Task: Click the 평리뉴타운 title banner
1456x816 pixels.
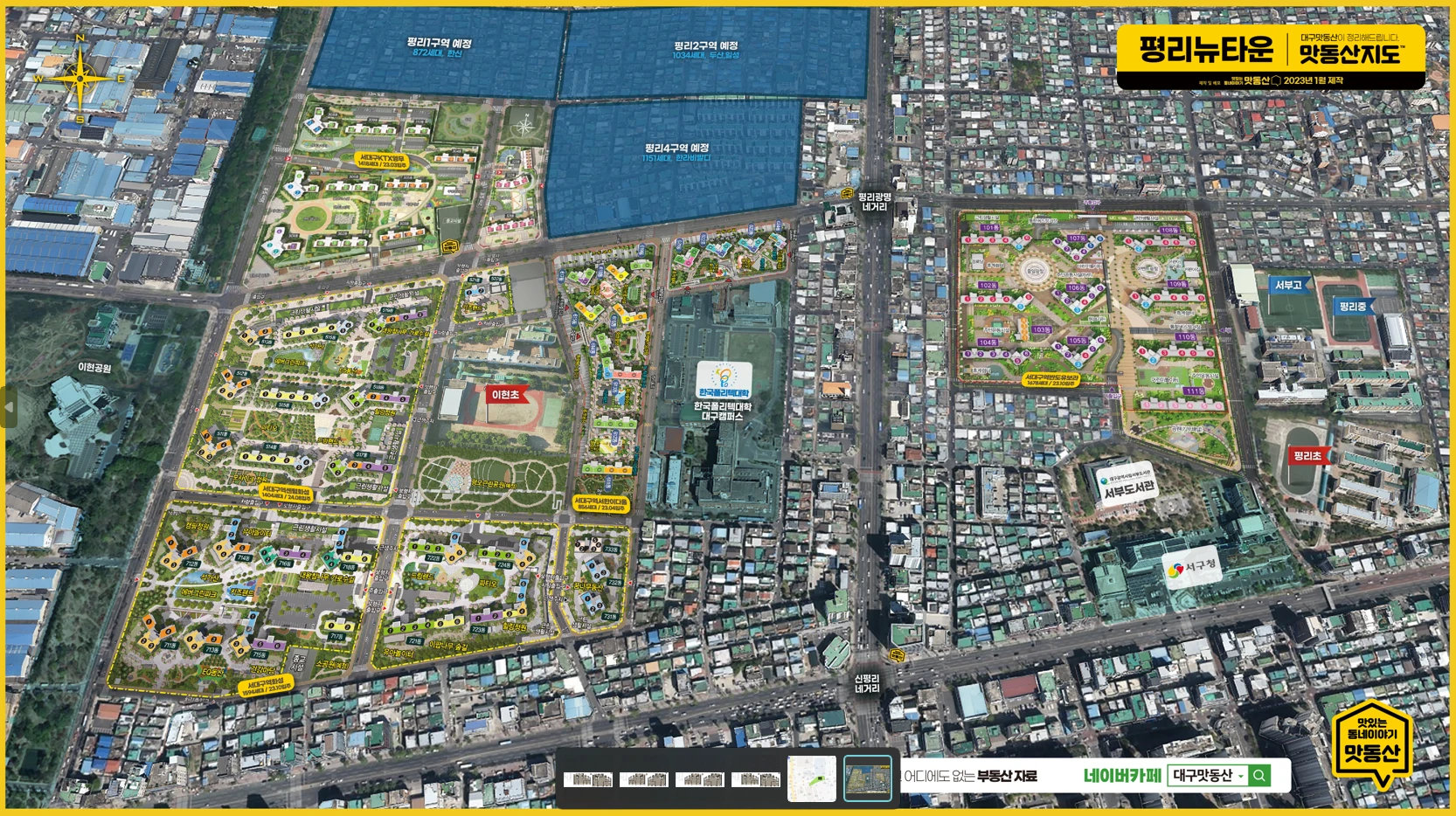Action: click(1206, 49)
